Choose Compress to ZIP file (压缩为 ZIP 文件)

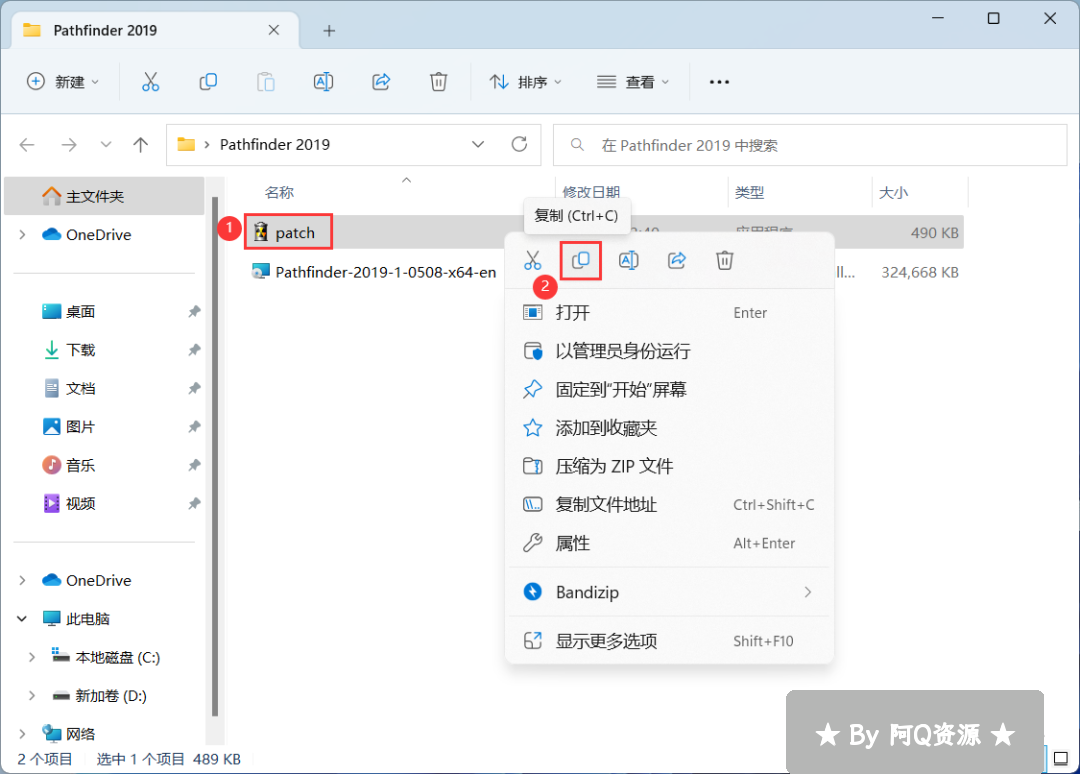(669, 466)
